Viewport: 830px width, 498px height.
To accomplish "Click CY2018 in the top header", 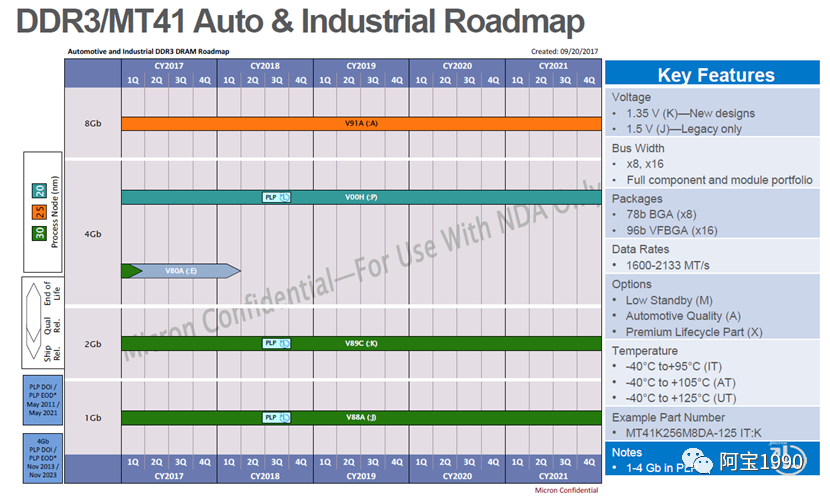I will point(265,66).
